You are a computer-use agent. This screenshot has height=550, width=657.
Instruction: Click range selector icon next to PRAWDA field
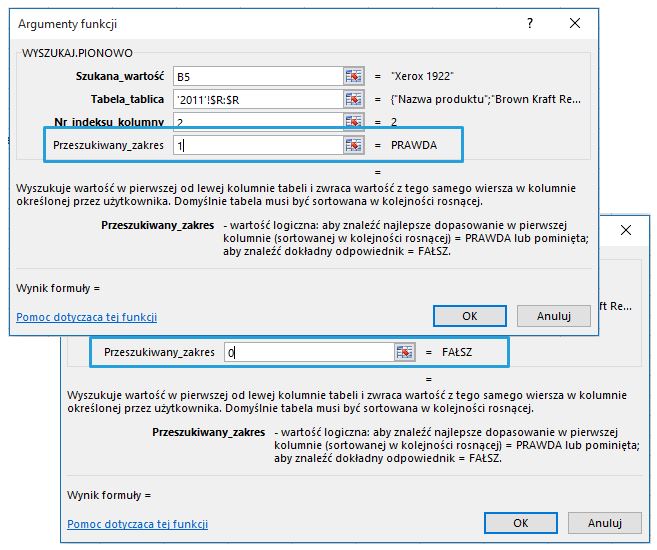353,146
